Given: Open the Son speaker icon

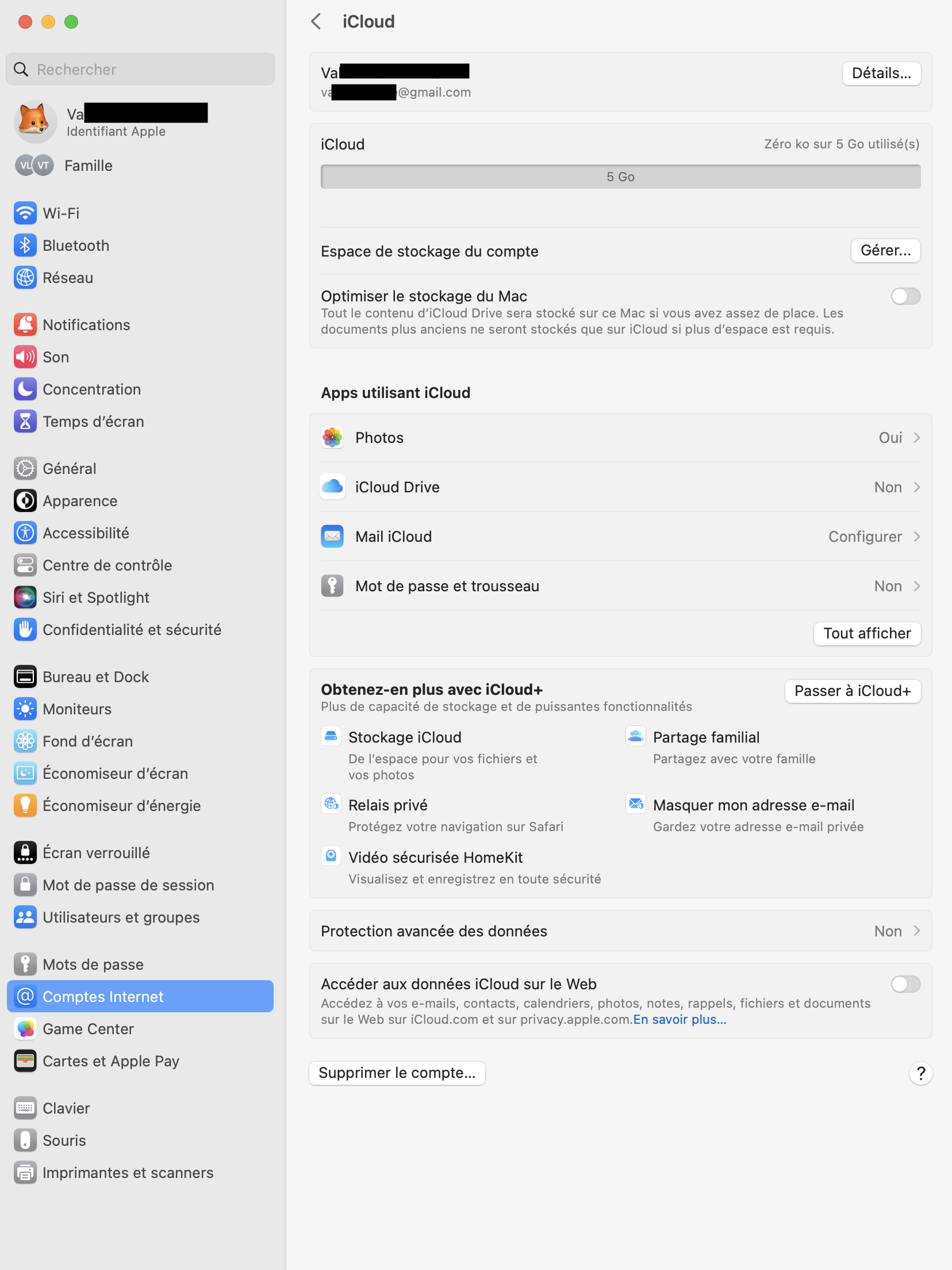Looking at the screenshot, I should [x=25, y=357].
